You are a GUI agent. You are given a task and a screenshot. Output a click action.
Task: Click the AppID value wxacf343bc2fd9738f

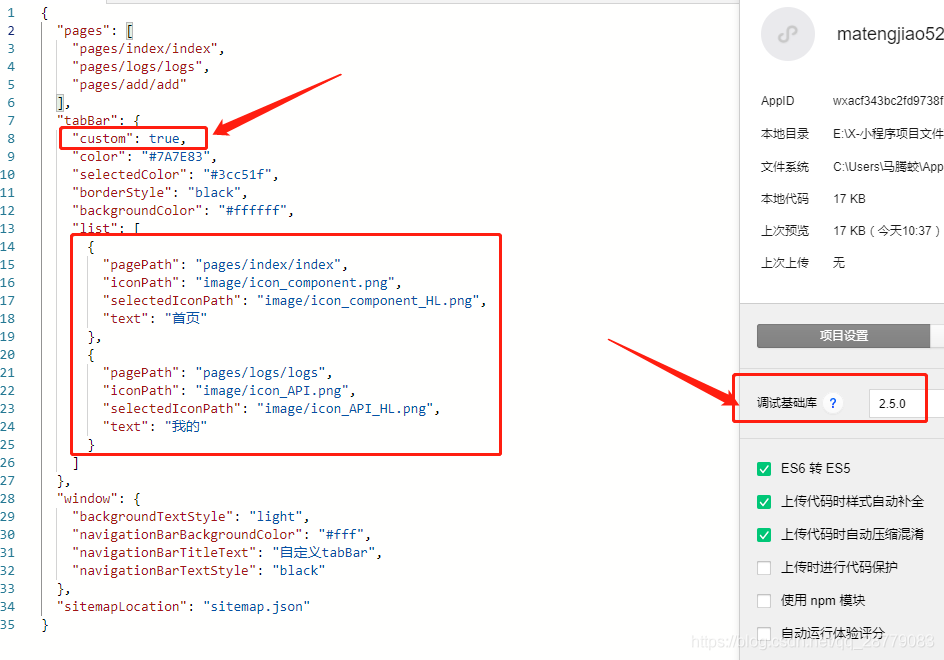887,100
